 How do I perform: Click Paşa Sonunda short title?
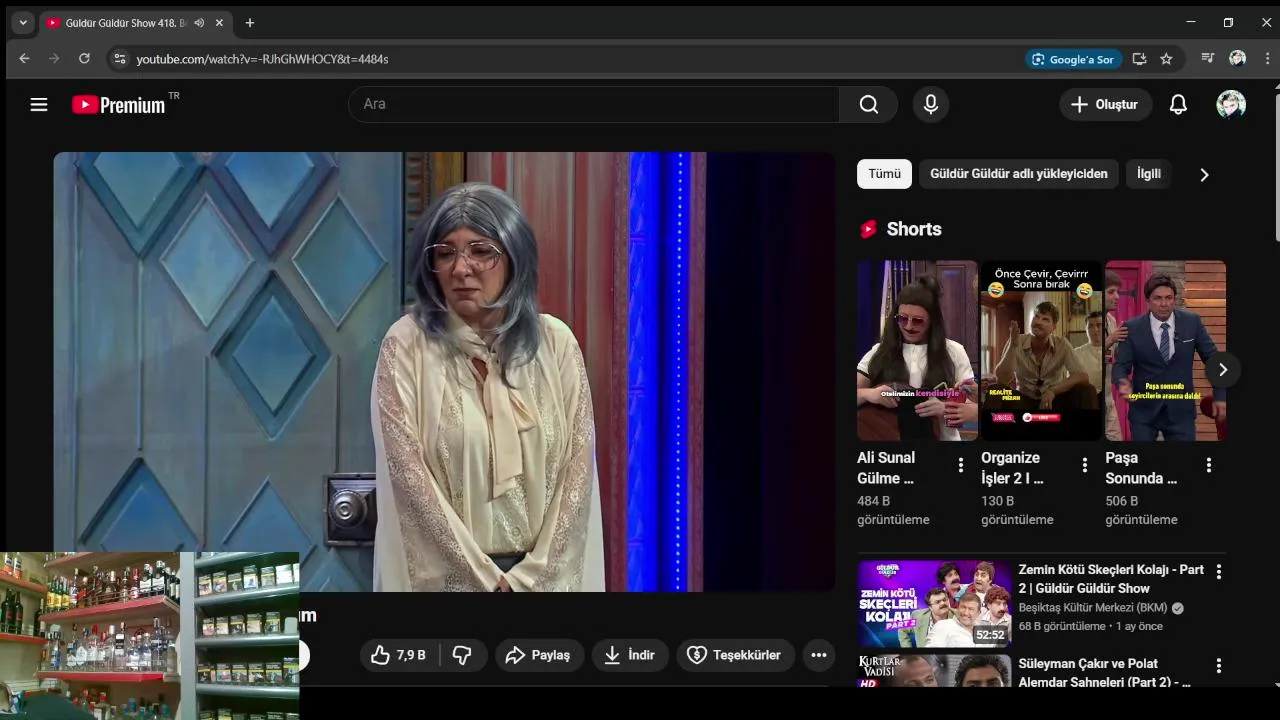(1141, 468)
